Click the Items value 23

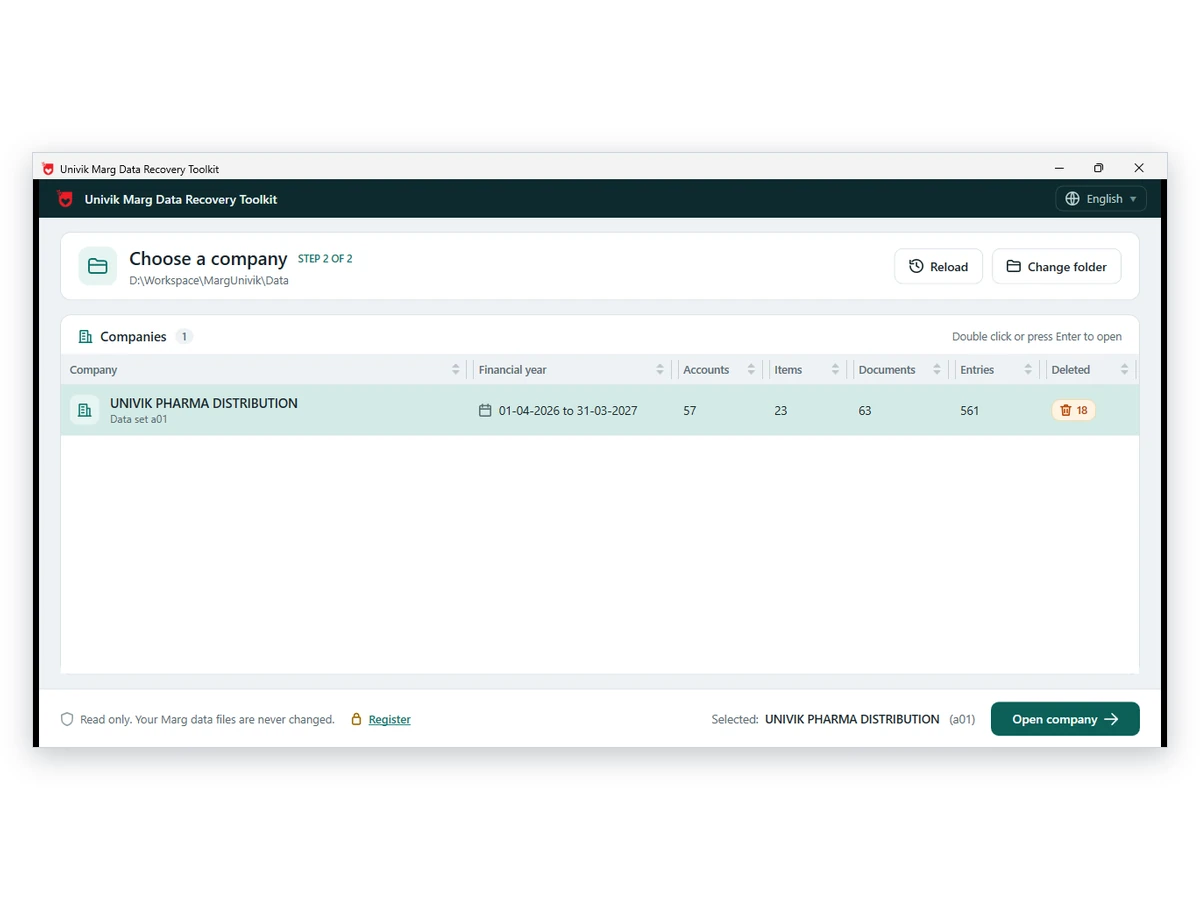pyautogui.click(x=781, y=411)
